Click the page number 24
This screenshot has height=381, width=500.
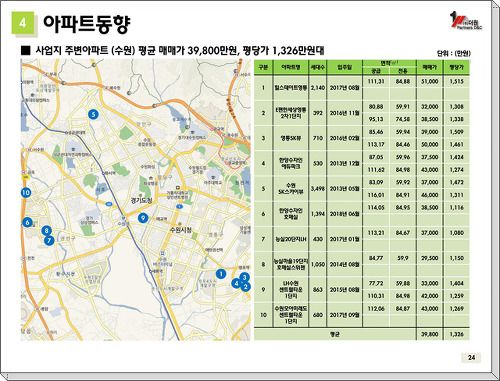click(471, 357)
